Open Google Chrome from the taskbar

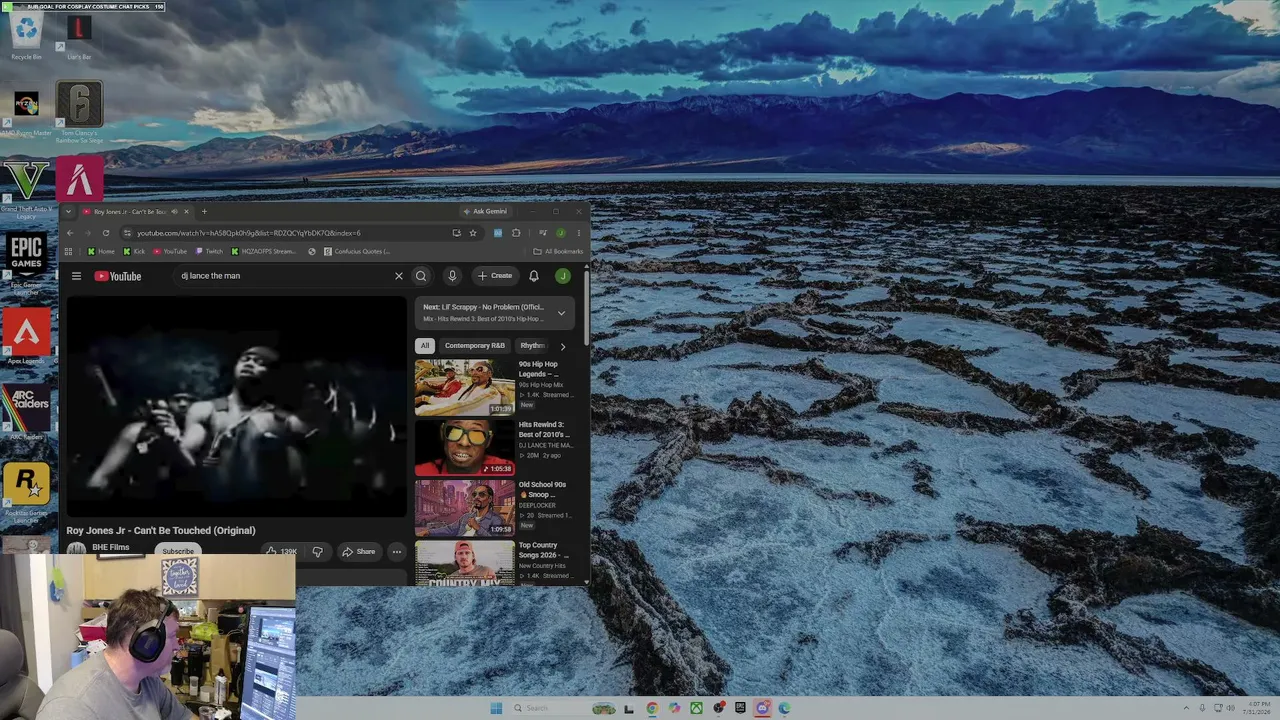coord(652,708)
